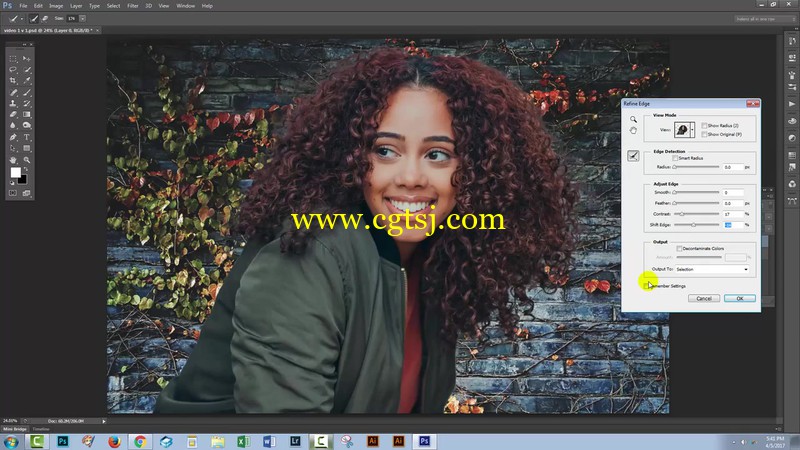Click the Feather value input field

(x=733, y=203)
